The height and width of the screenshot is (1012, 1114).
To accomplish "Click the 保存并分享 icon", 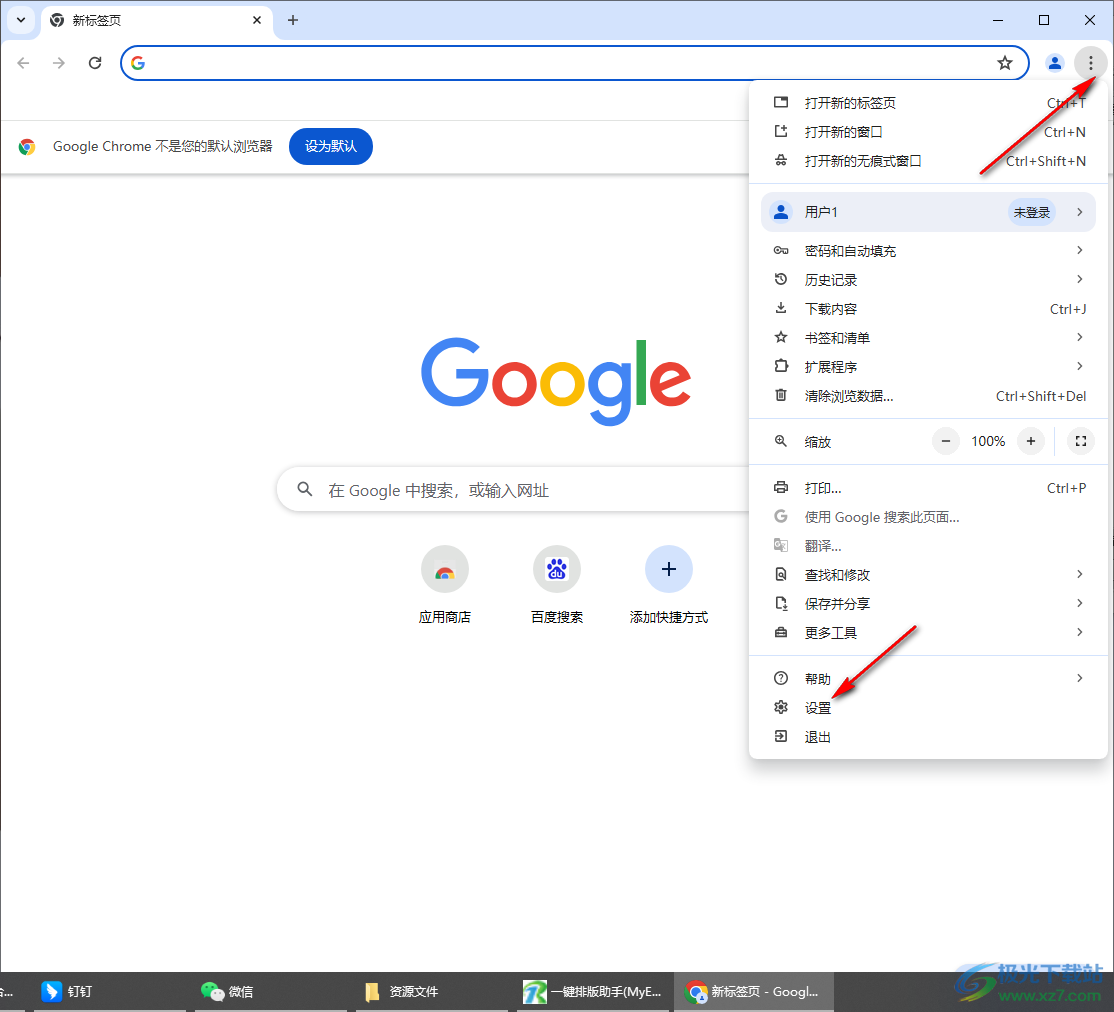I will click(x=781, y=603).
